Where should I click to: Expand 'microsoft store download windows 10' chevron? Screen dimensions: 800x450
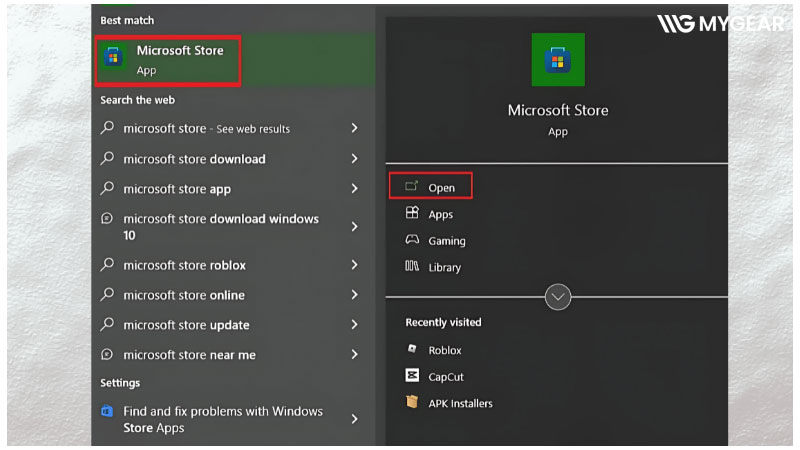[x=355, y=227]
